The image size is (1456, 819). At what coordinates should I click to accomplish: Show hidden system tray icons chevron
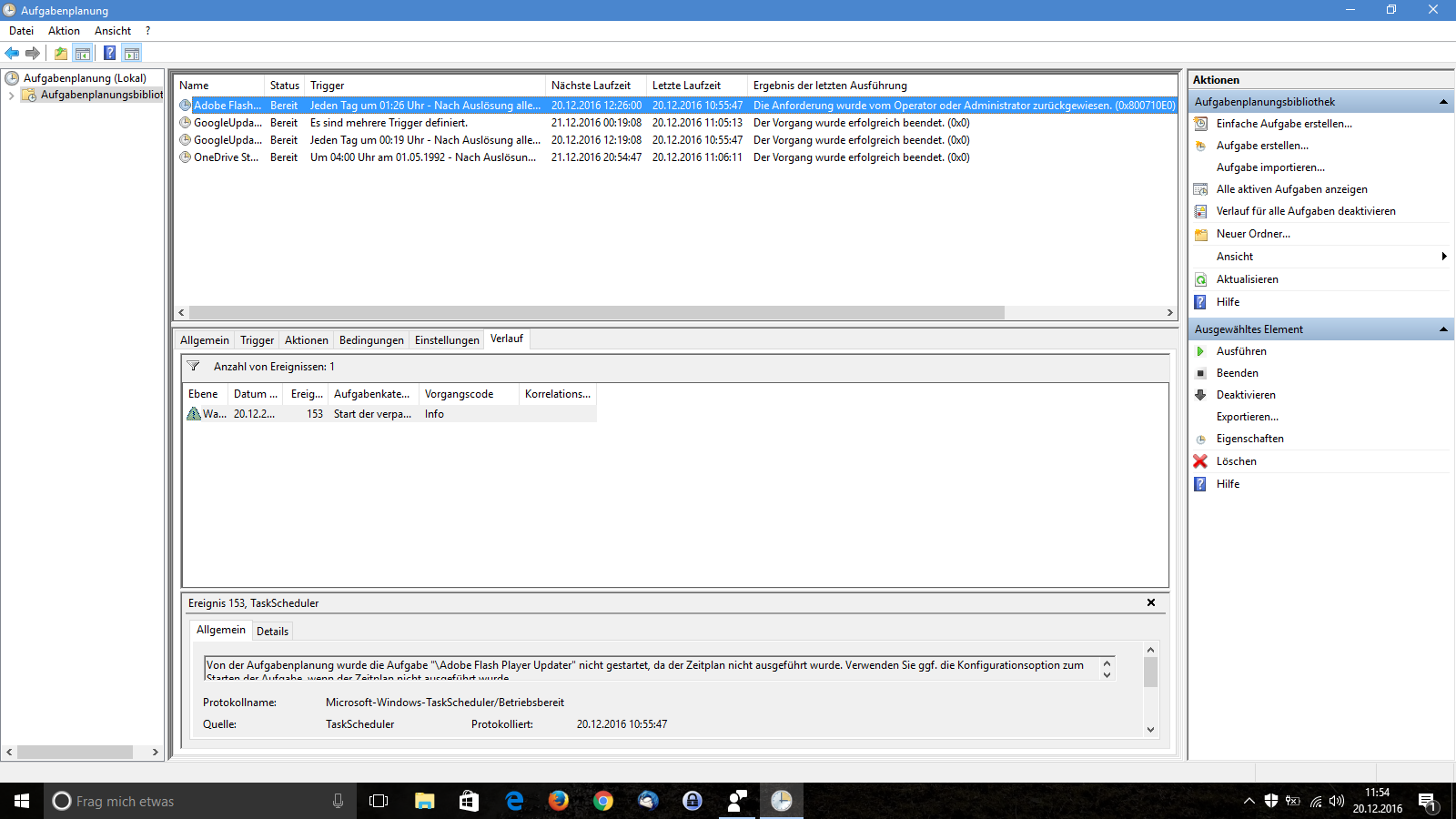[x=1249, y=801]
